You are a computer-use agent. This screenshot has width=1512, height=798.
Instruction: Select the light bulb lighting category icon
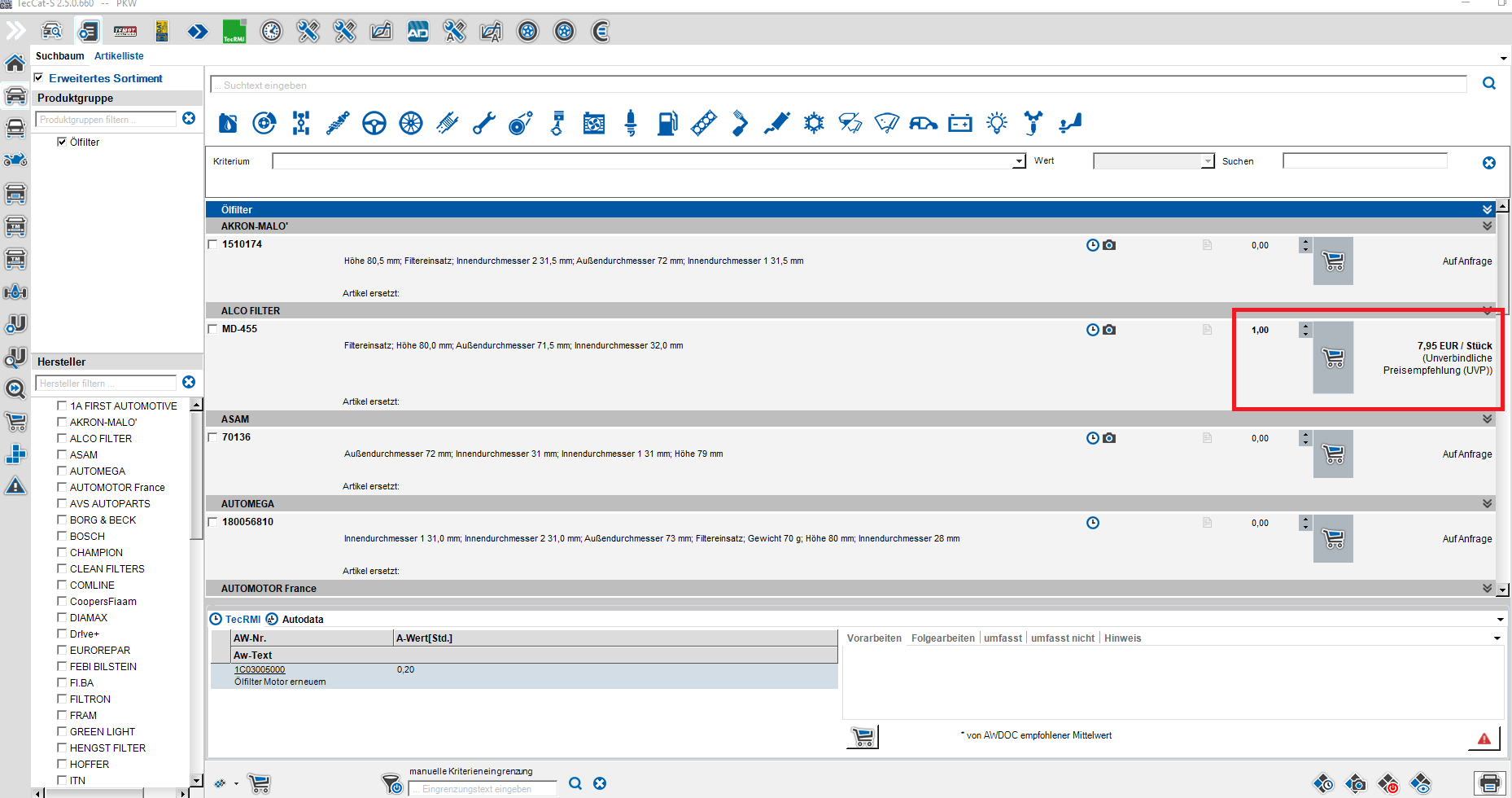click(x=997, y=123)
